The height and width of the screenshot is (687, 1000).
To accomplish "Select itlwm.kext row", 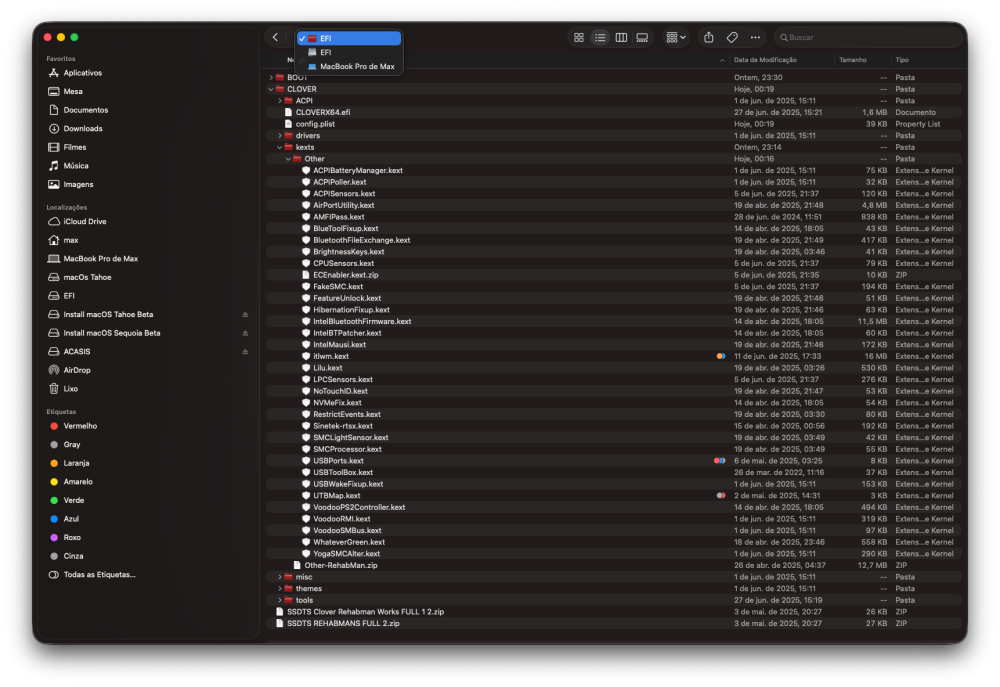I will (x=614, y=357).
